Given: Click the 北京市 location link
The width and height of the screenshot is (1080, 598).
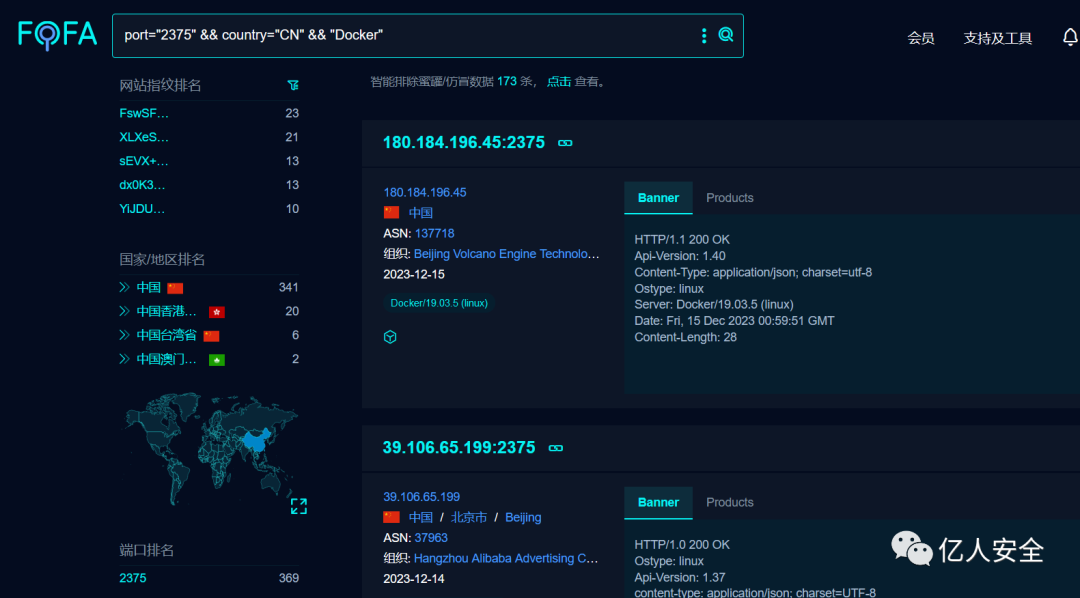Looking at the screenshot, I should [469, 517].
